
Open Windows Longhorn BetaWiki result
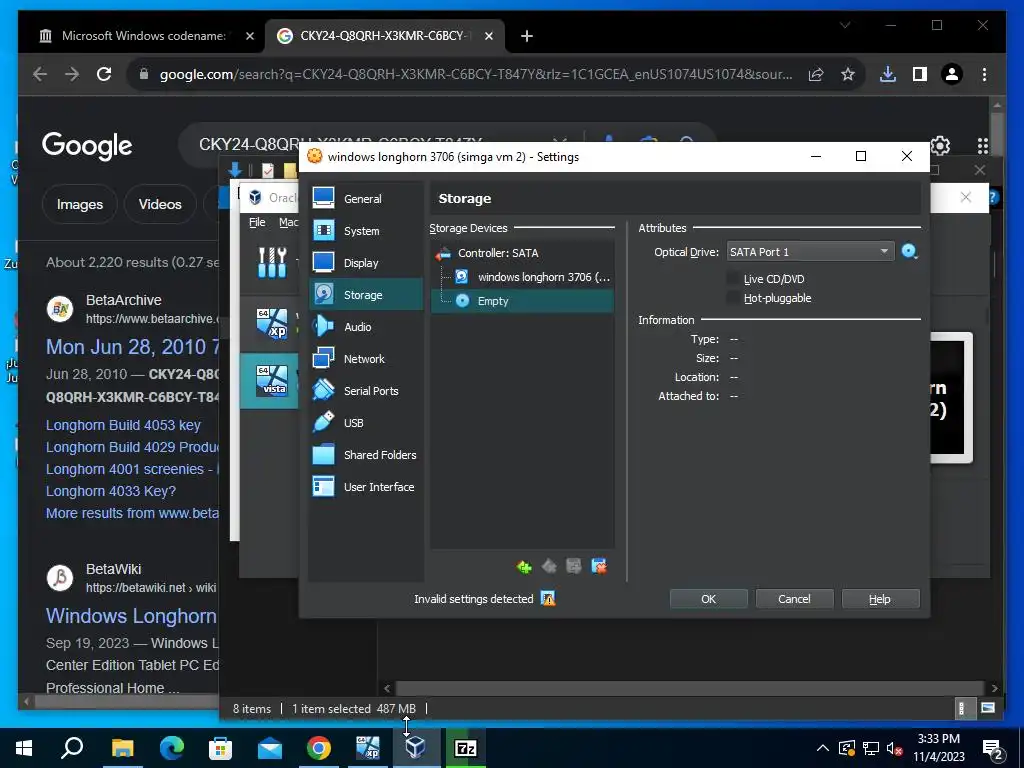[131, 615]
